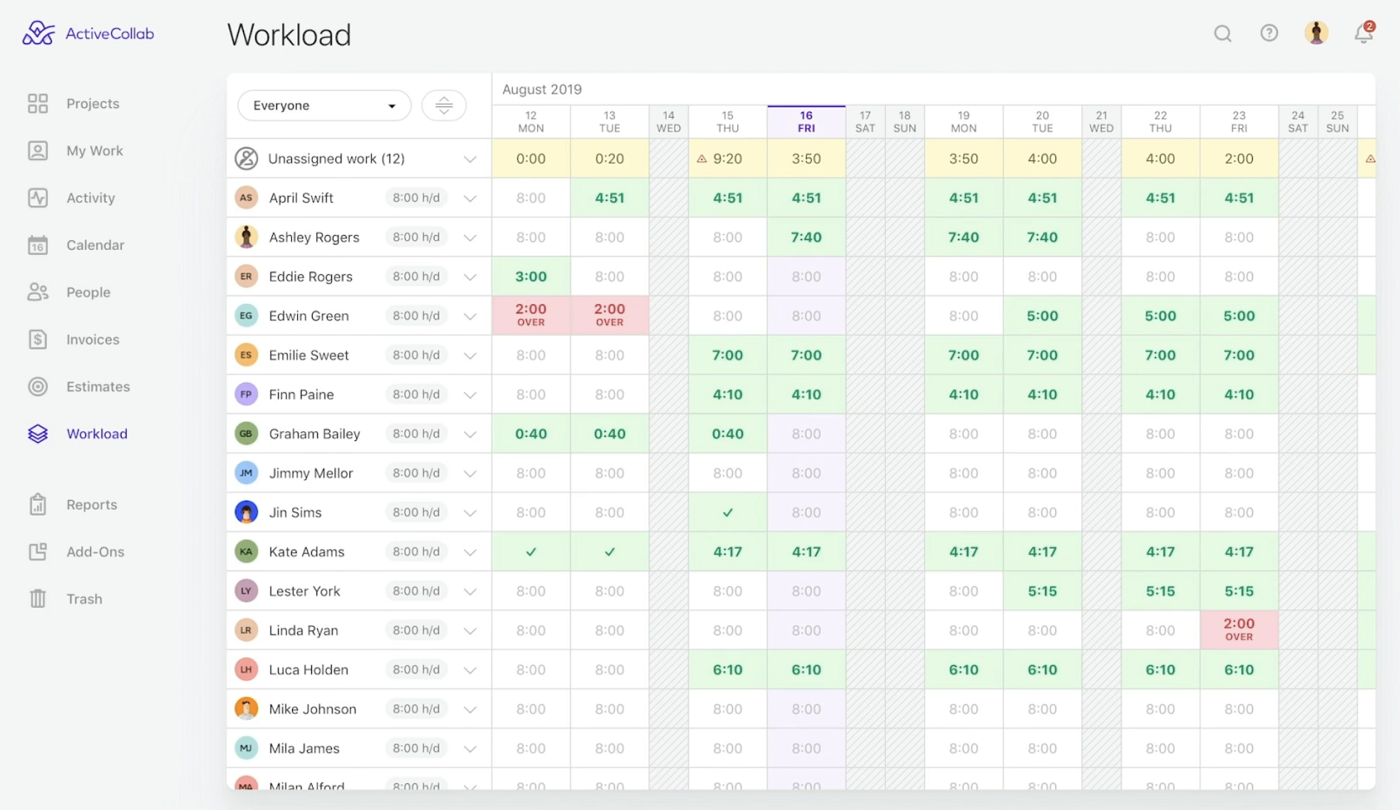The height and width of the screenshot is (810, 1400).
Task: View the Activity feed icon
Action: click(38, 197)
